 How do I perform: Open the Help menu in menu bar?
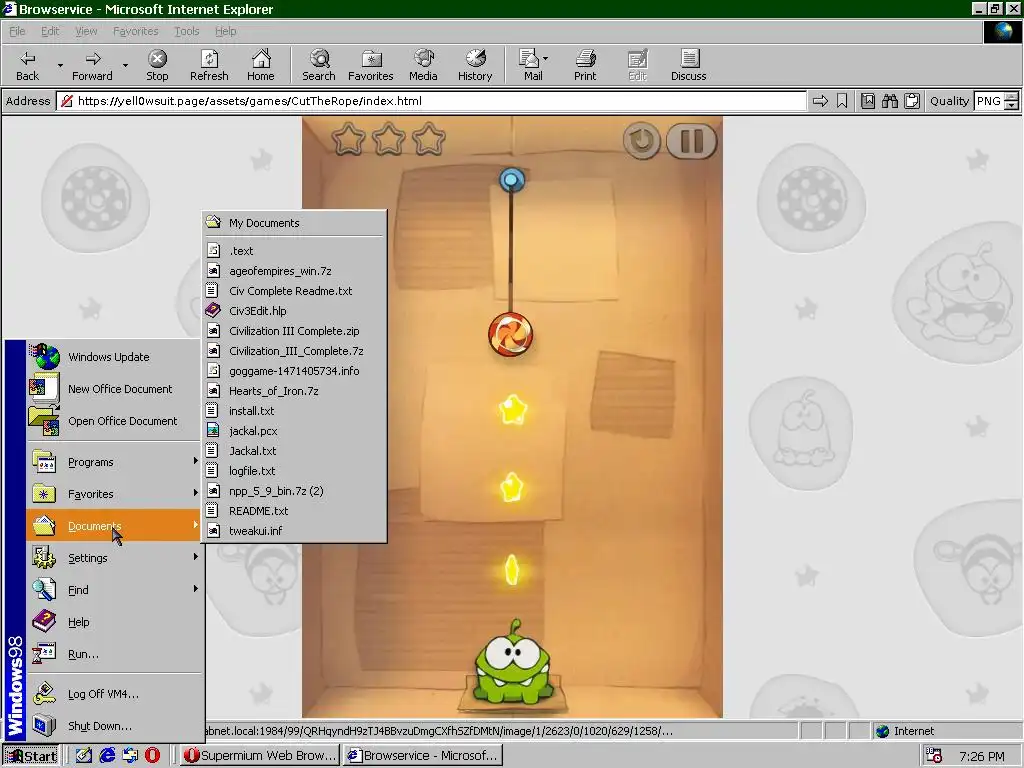tap(225, 31)
